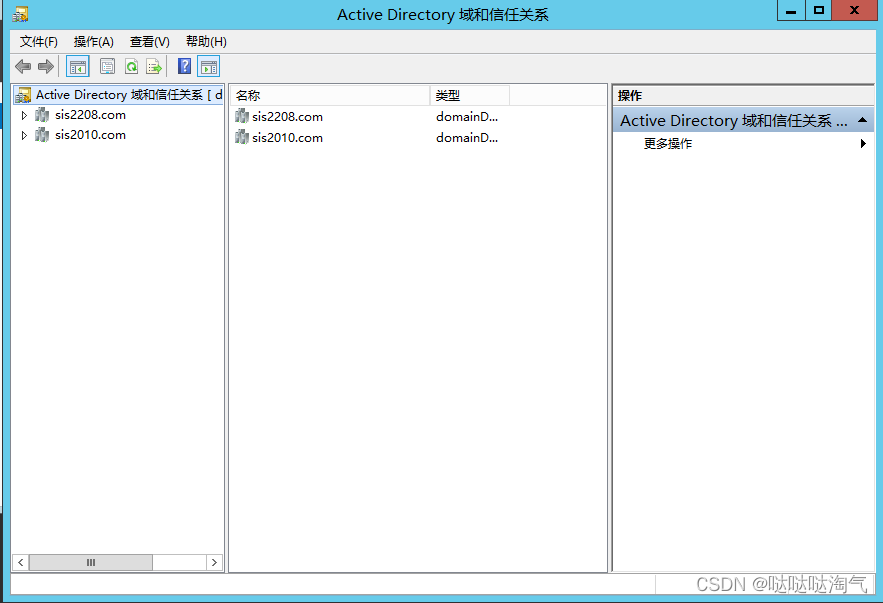Click the root Active Directory tree node icon
883x603 pixels.
(23, 95)
